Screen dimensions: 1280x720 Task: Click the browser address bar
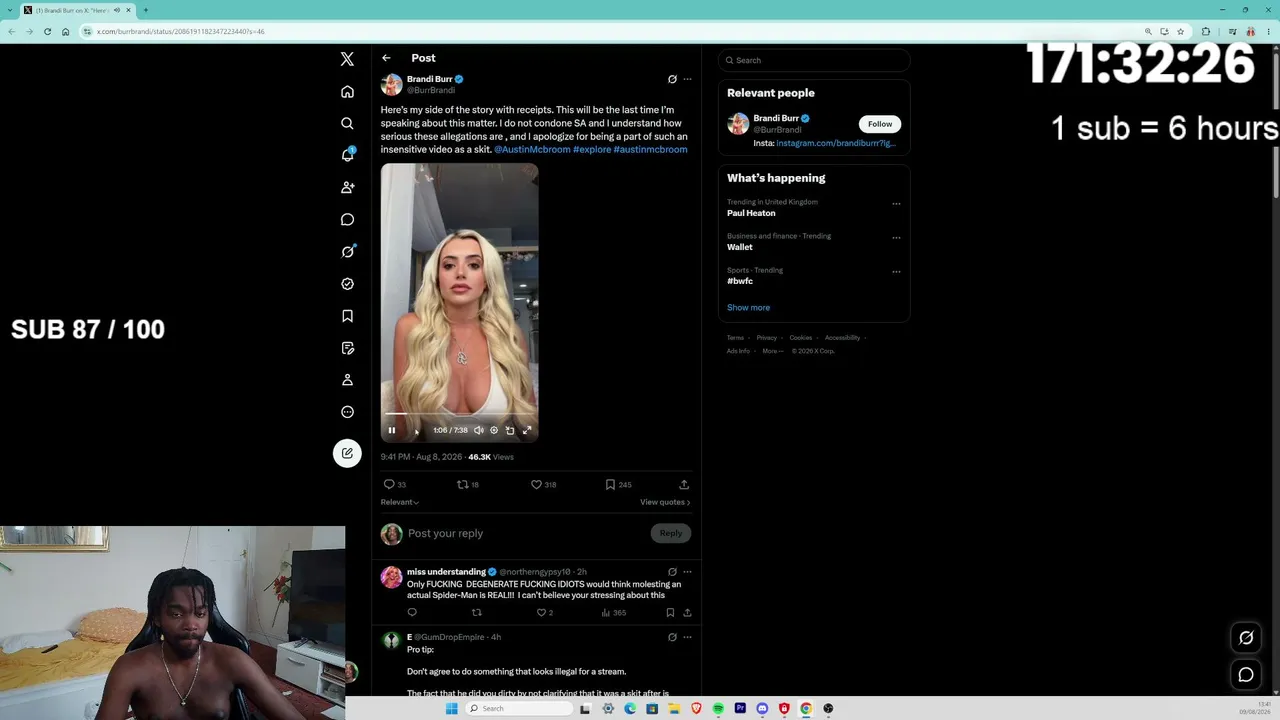click(610, 31)
